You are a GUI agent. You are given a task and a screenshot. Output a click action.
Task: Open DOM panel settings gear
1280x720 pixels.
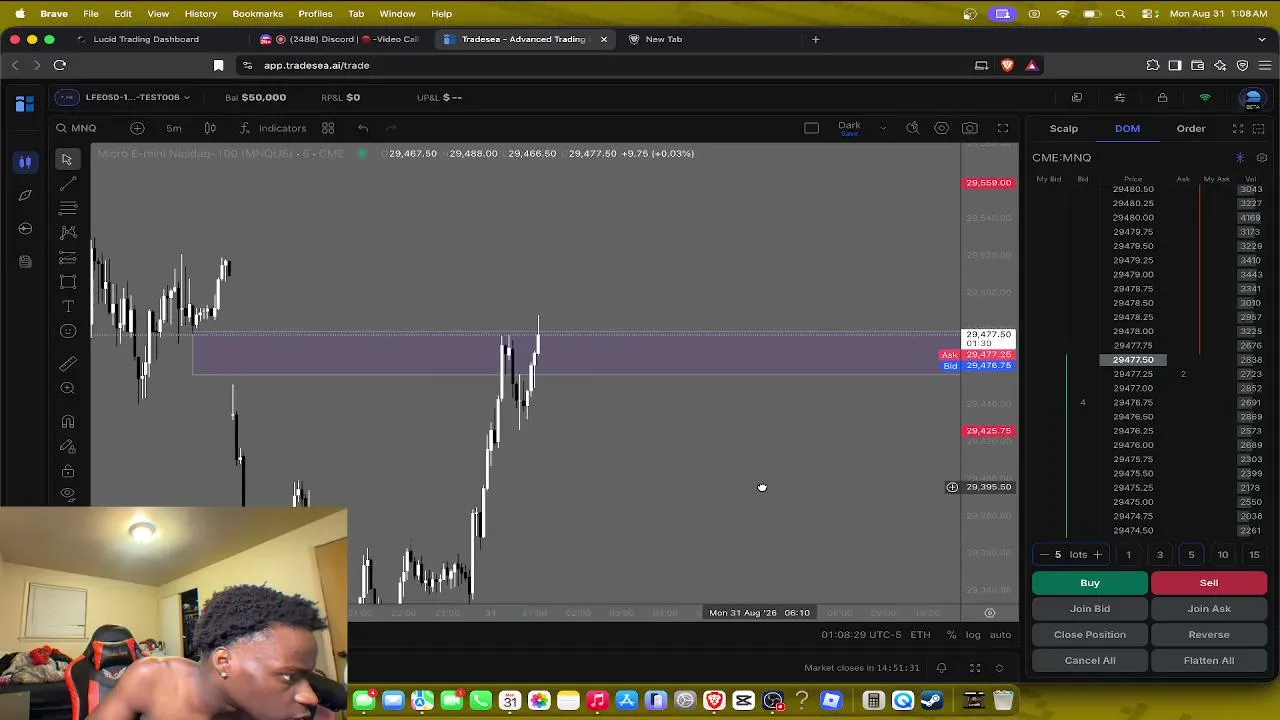tap(1262, 158)
